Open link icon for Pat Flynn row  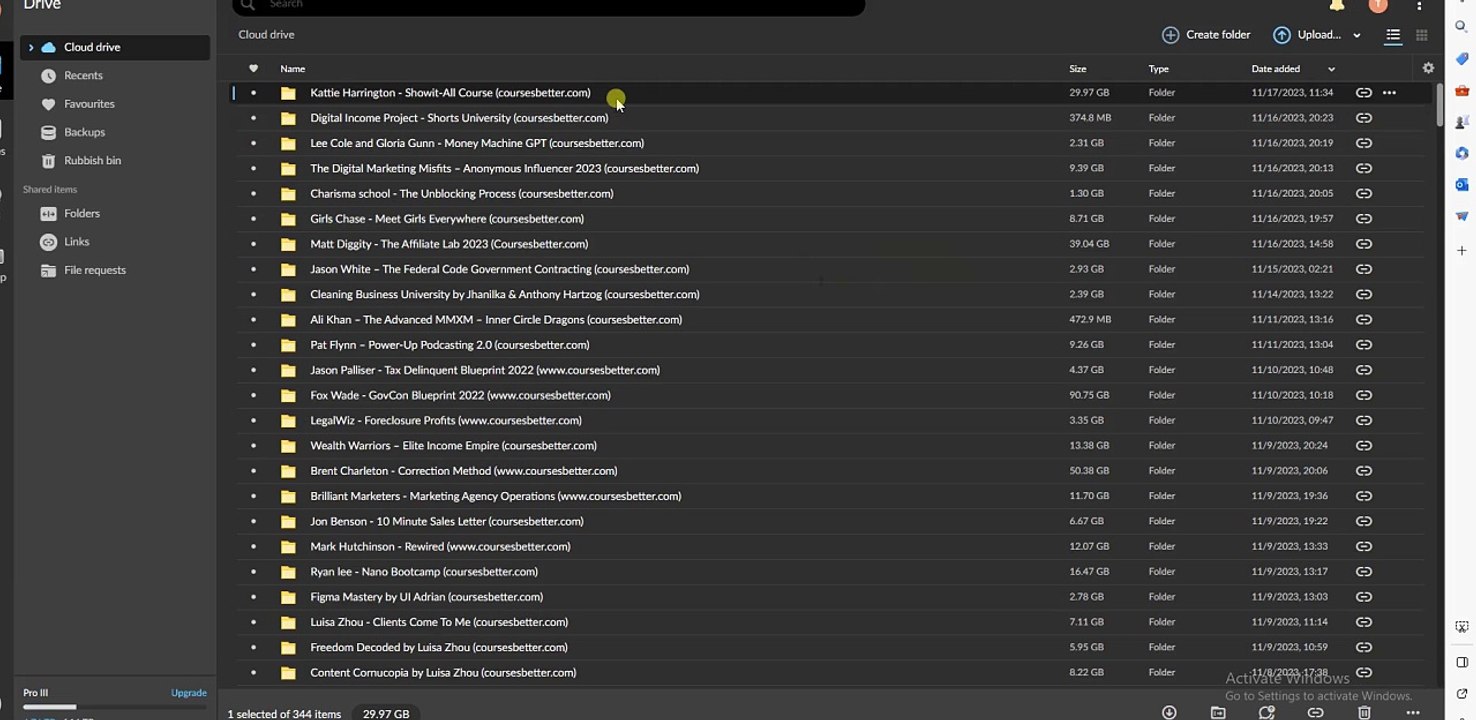1363,345
